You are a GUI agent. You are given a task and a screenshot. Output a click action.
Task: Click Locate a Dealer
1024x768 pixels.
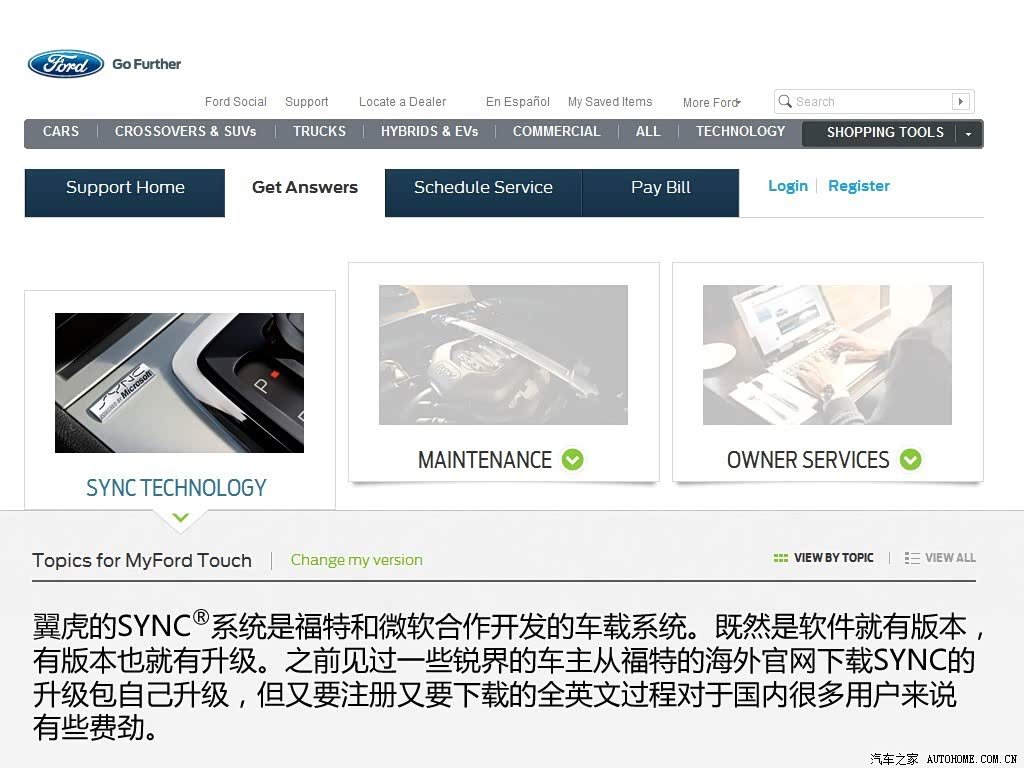402,102
